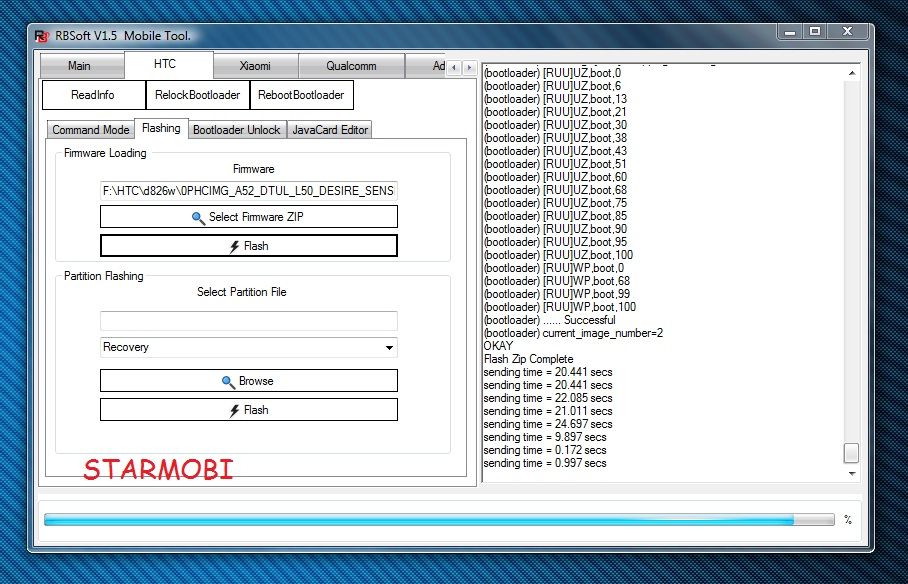Click log line 'current_image_number=2'
The image size is (908, 584).
[x=573, y=333]
